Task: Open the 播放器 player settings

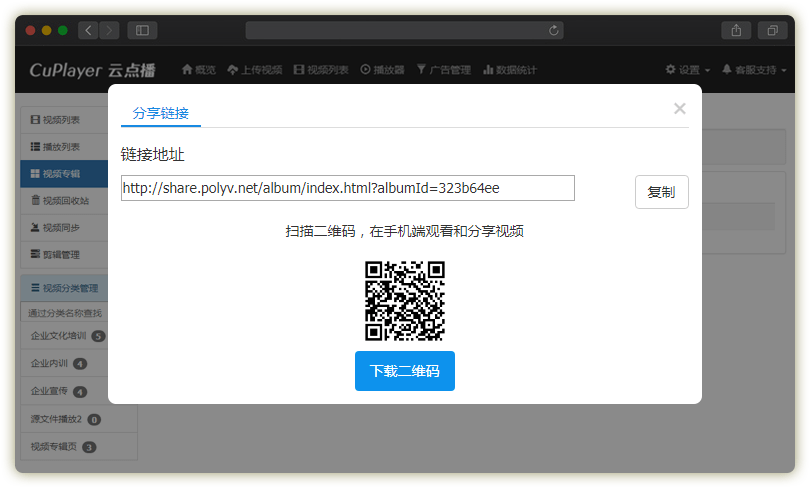Action: pyautogui.click(x=382, y=70)
